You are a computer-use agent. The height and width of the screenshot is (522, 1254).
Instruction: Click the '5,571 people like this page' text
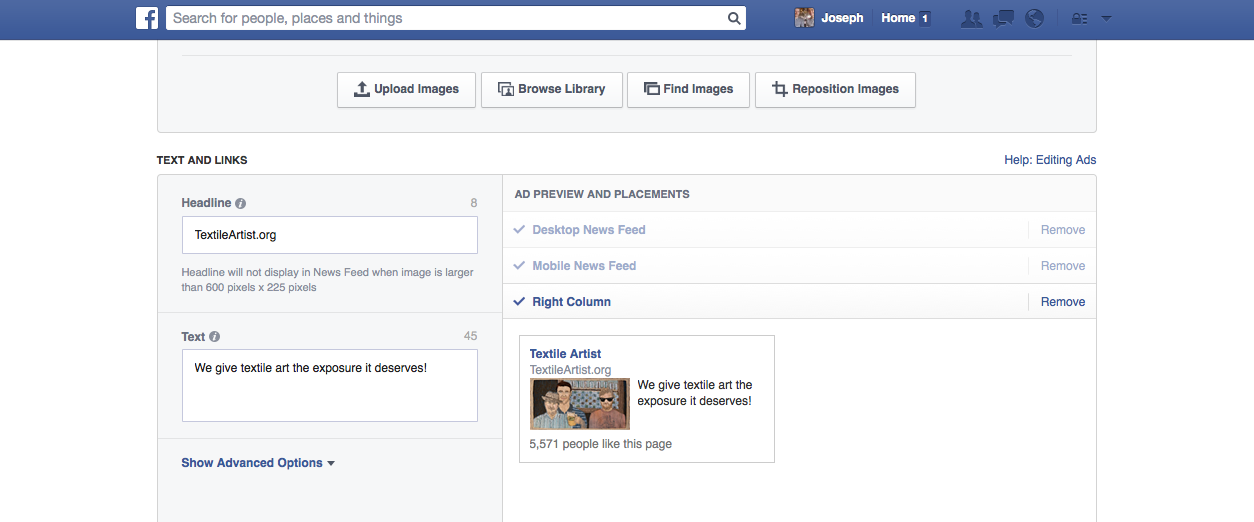pyautogui.click(x=600, y=444)
